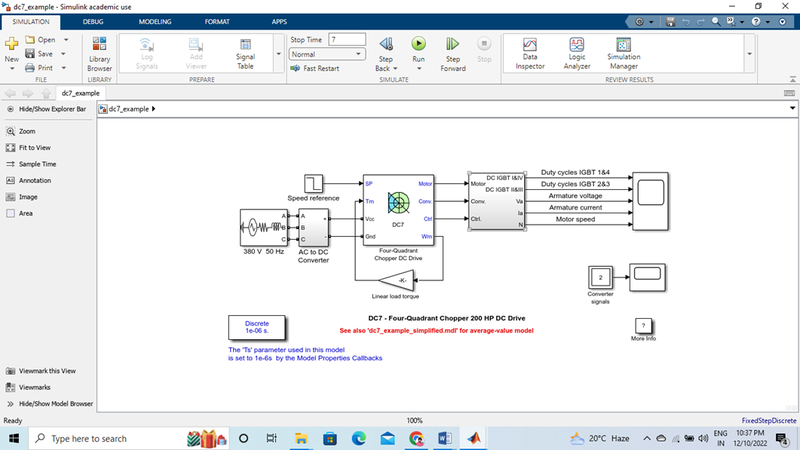
Task: Click the FixedStepDiscrete solver link
Action: tap(768, 420)
